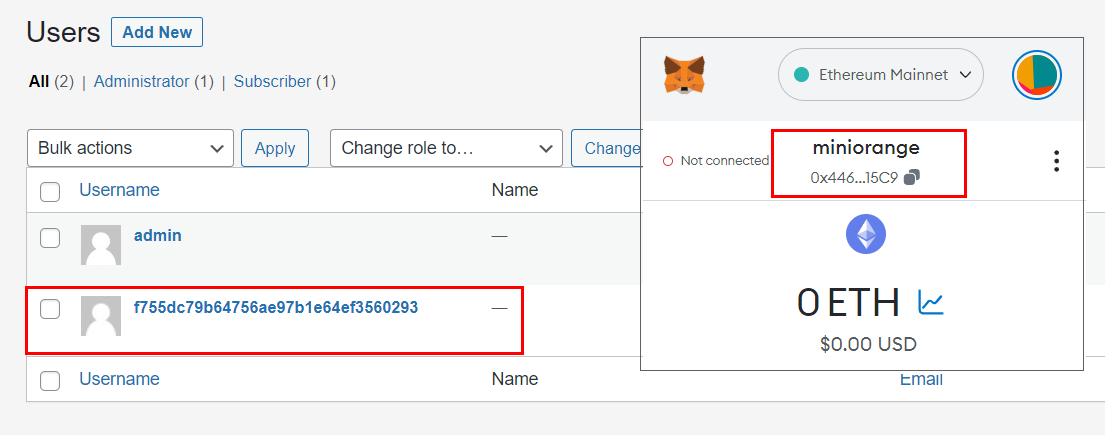The image size is (1105, 435).
Task: Apply the selected bulk action
Action: (275, 148)
